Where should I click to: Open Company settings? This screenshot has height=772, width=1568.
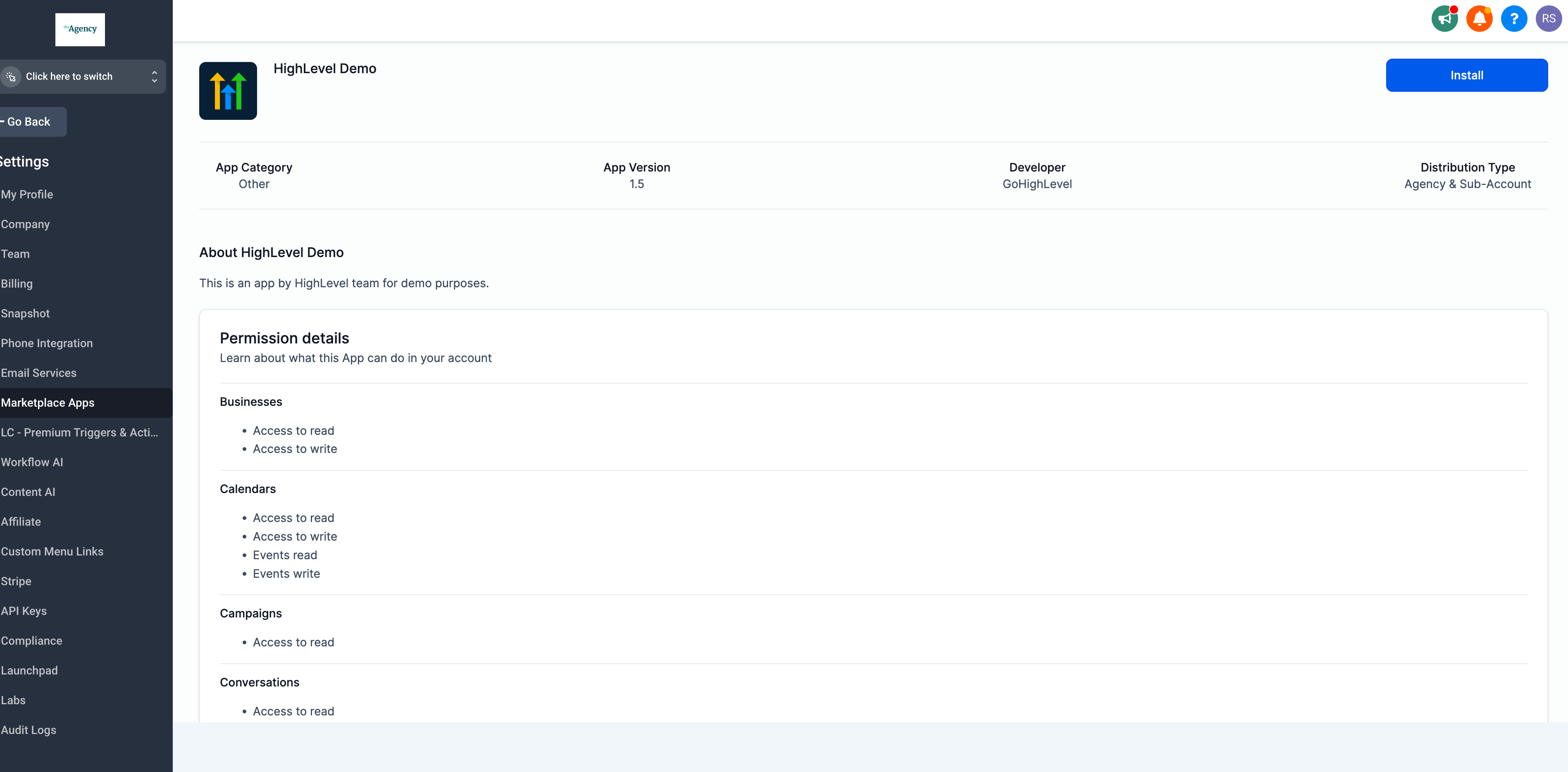(x=25, y=224)
